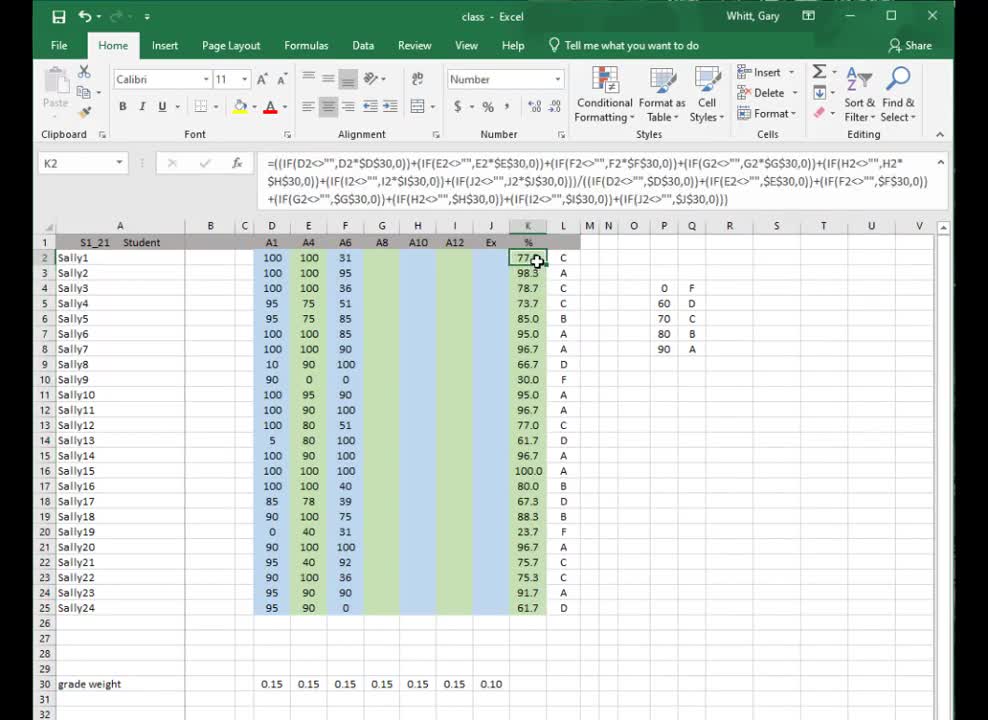Toggle center horizontal alignment

coord(328,106)
